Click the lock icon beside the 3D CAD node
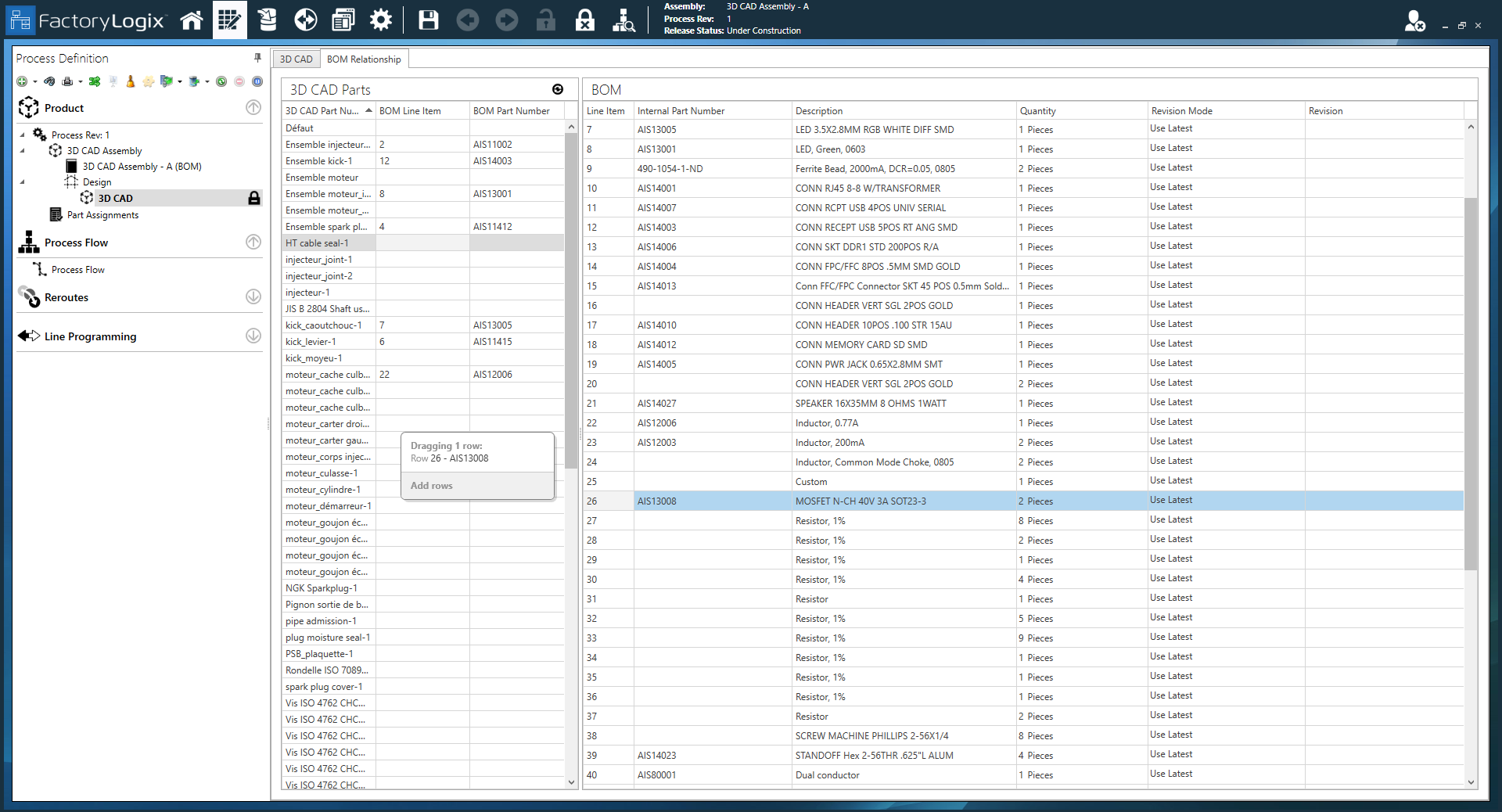Screen dimensions: 1502x812 pyautogui.click(x=253, y=198)
